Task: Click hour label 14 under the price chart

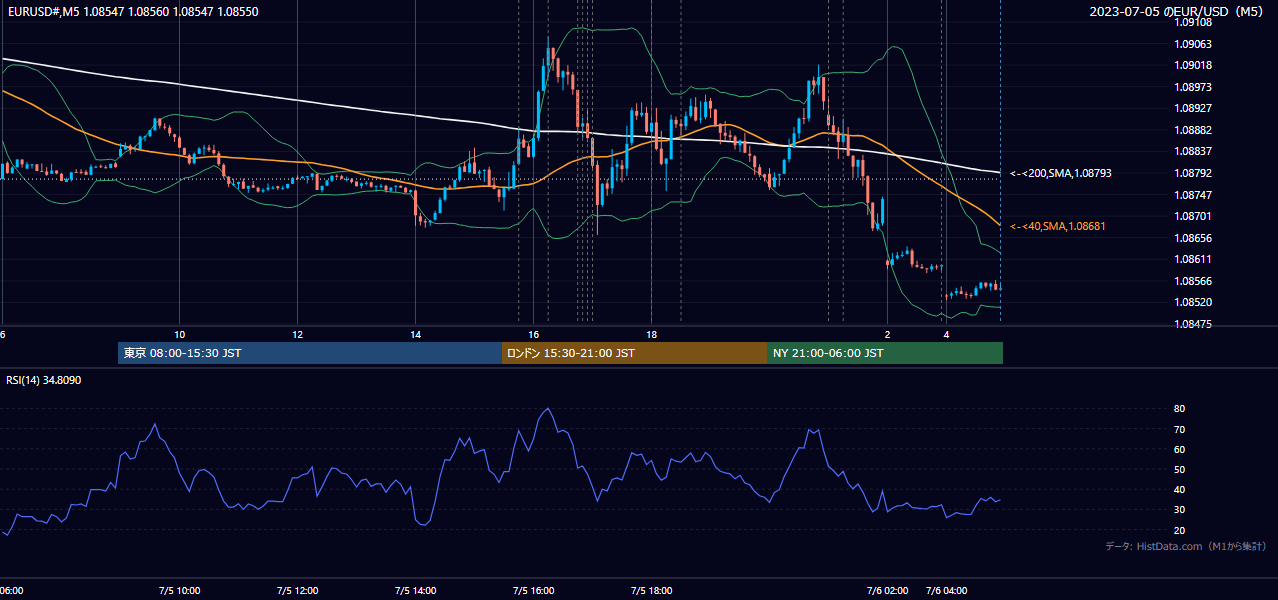Action: pos(415,334)
